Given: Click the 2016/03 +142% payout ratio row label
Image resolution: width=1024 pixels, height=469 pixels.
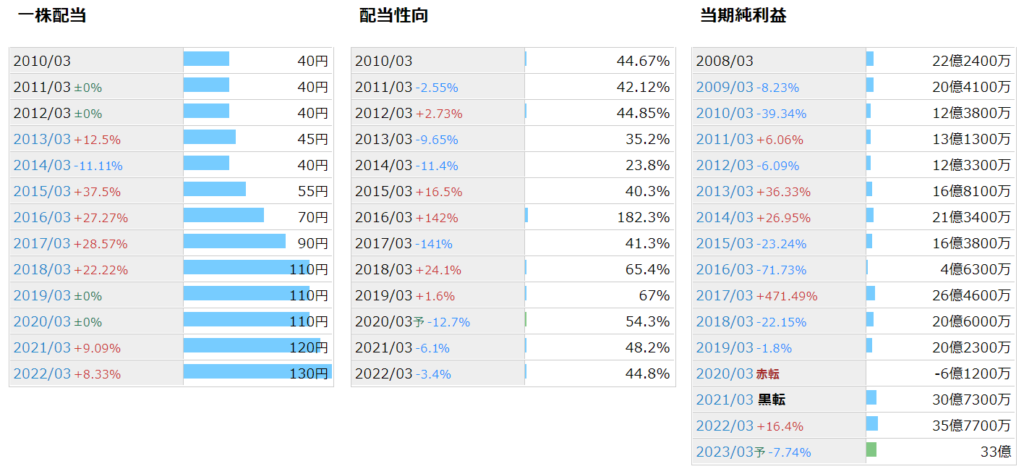Looking at the screenshot, I should tap(406, 218).
